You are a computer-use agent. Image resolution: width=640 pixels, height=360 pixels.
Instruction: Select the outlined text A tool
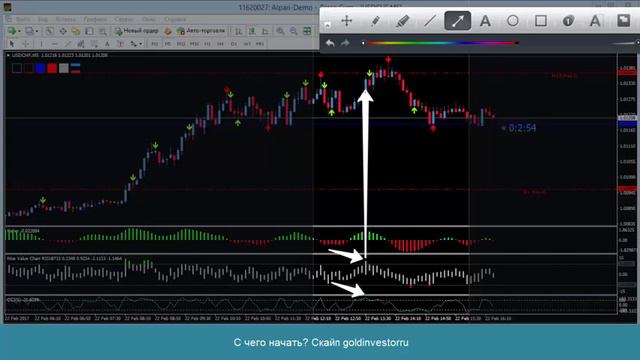coord(596,21)
